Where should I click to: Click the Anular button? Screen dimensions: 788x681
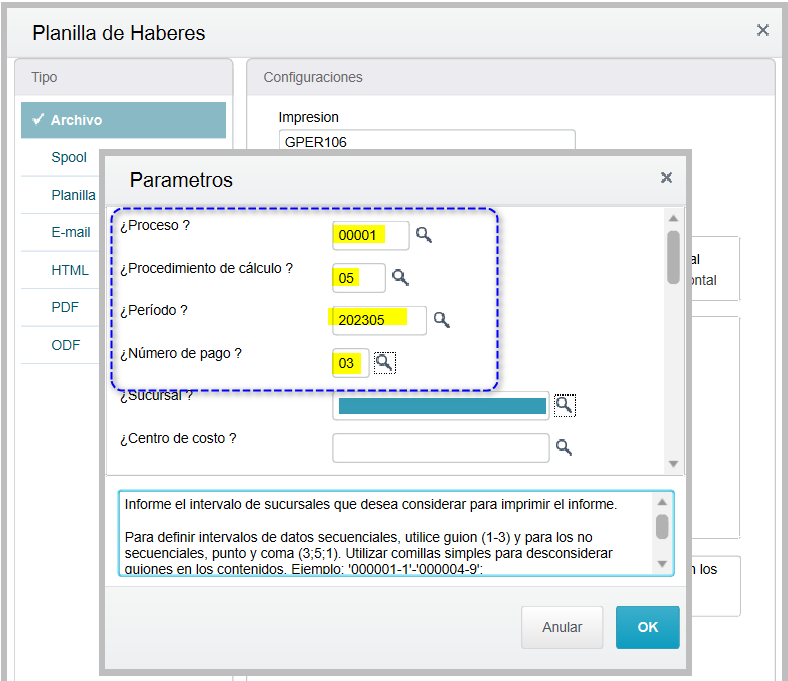562,627
